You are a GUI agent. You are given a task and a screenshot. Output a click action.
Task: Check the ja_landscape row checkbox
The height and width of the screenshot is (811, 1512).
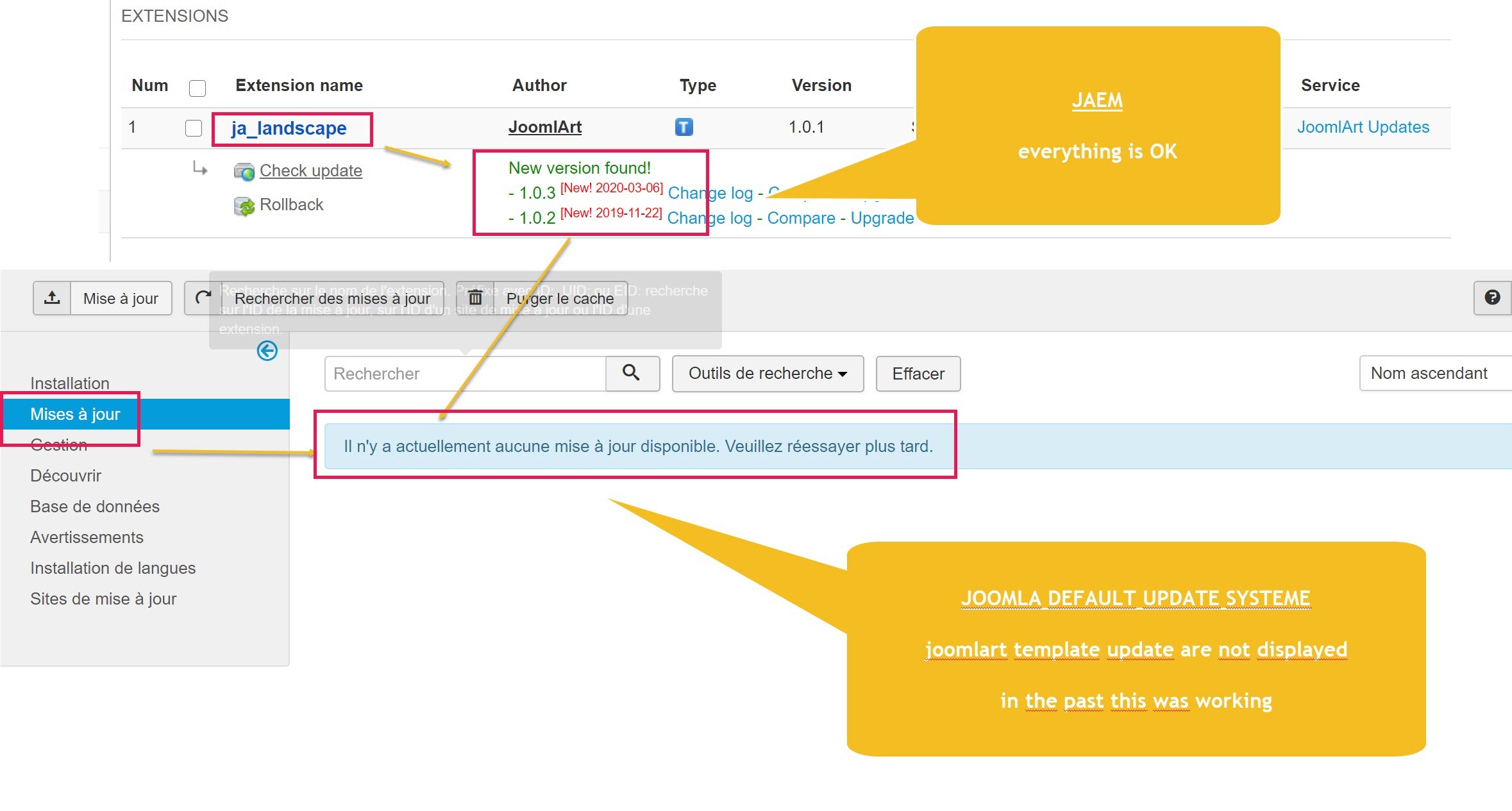click(193, 128)
